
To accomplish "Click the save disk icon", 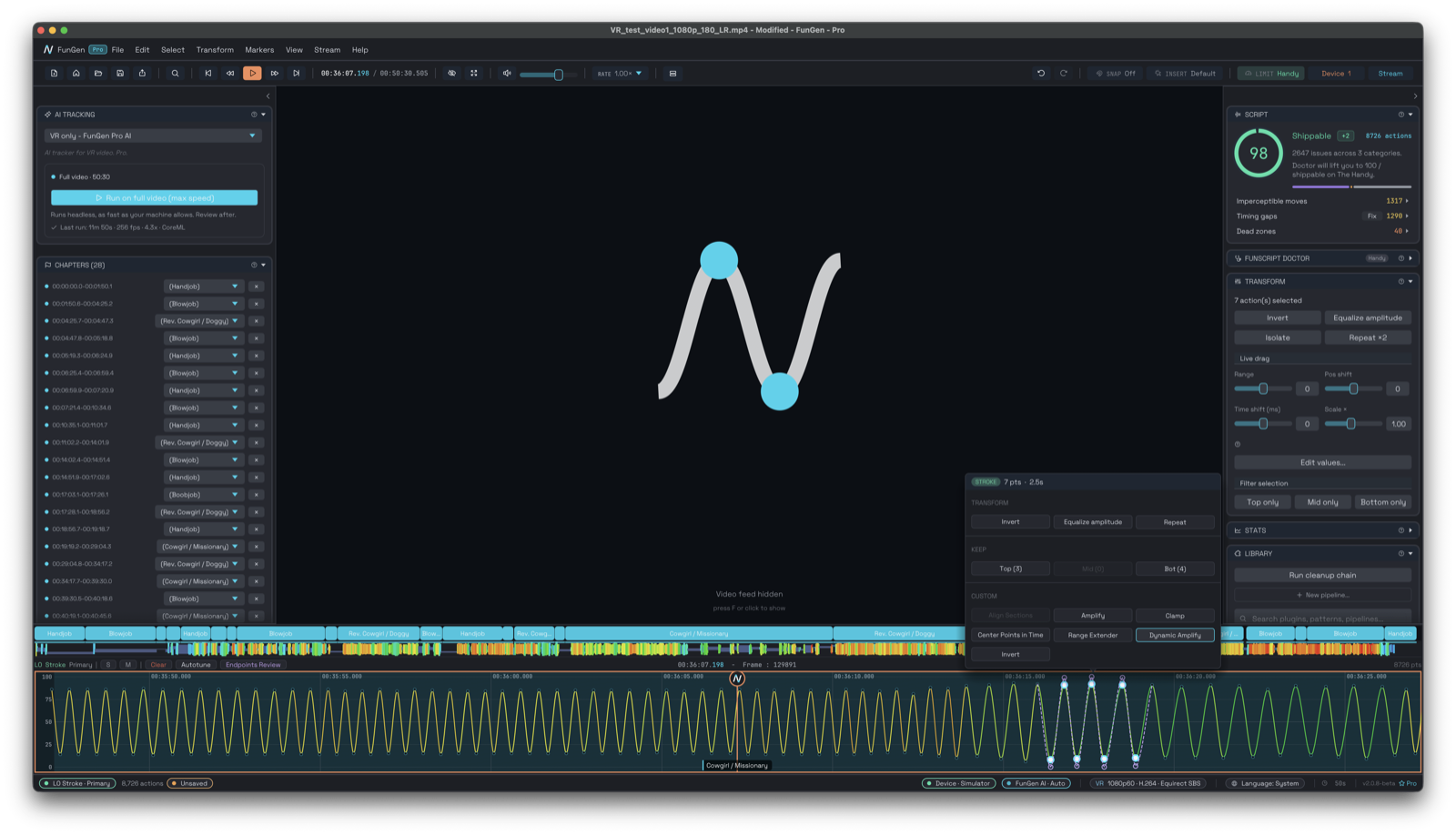I will click(x=120, y=74).
